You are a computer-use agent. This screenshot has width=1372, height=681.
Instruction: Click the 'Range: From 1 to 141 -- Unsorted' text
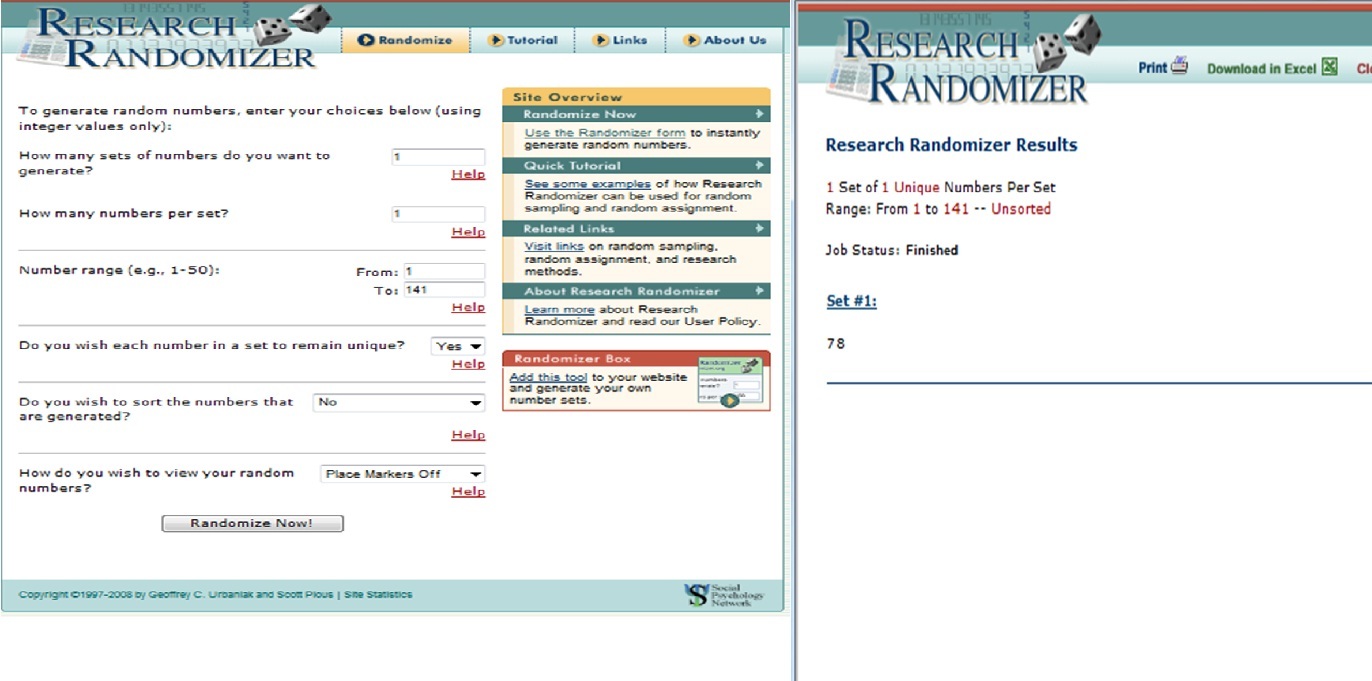pos(938,209)
